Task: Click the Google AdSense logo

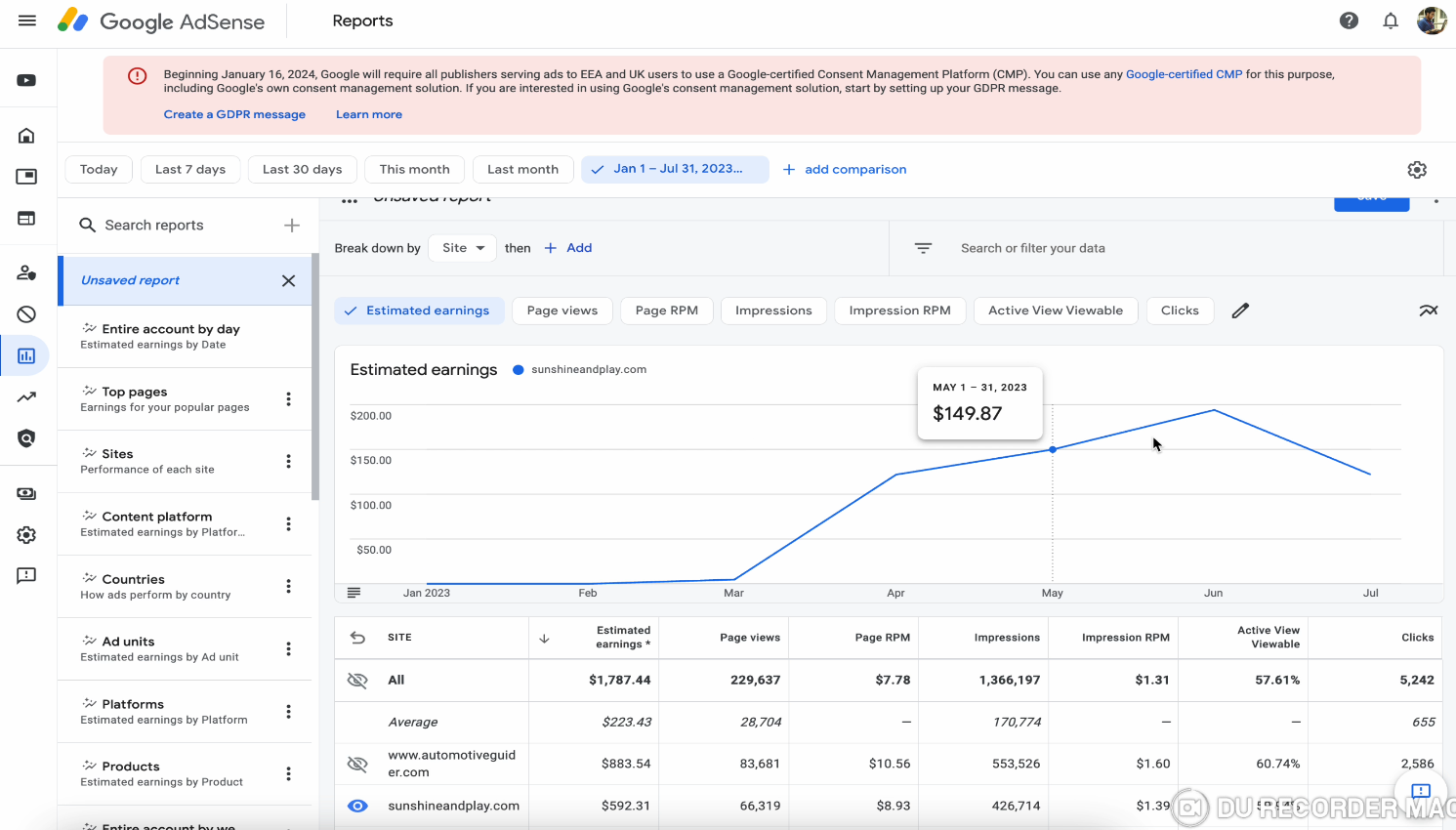Action: pos(161,21)
